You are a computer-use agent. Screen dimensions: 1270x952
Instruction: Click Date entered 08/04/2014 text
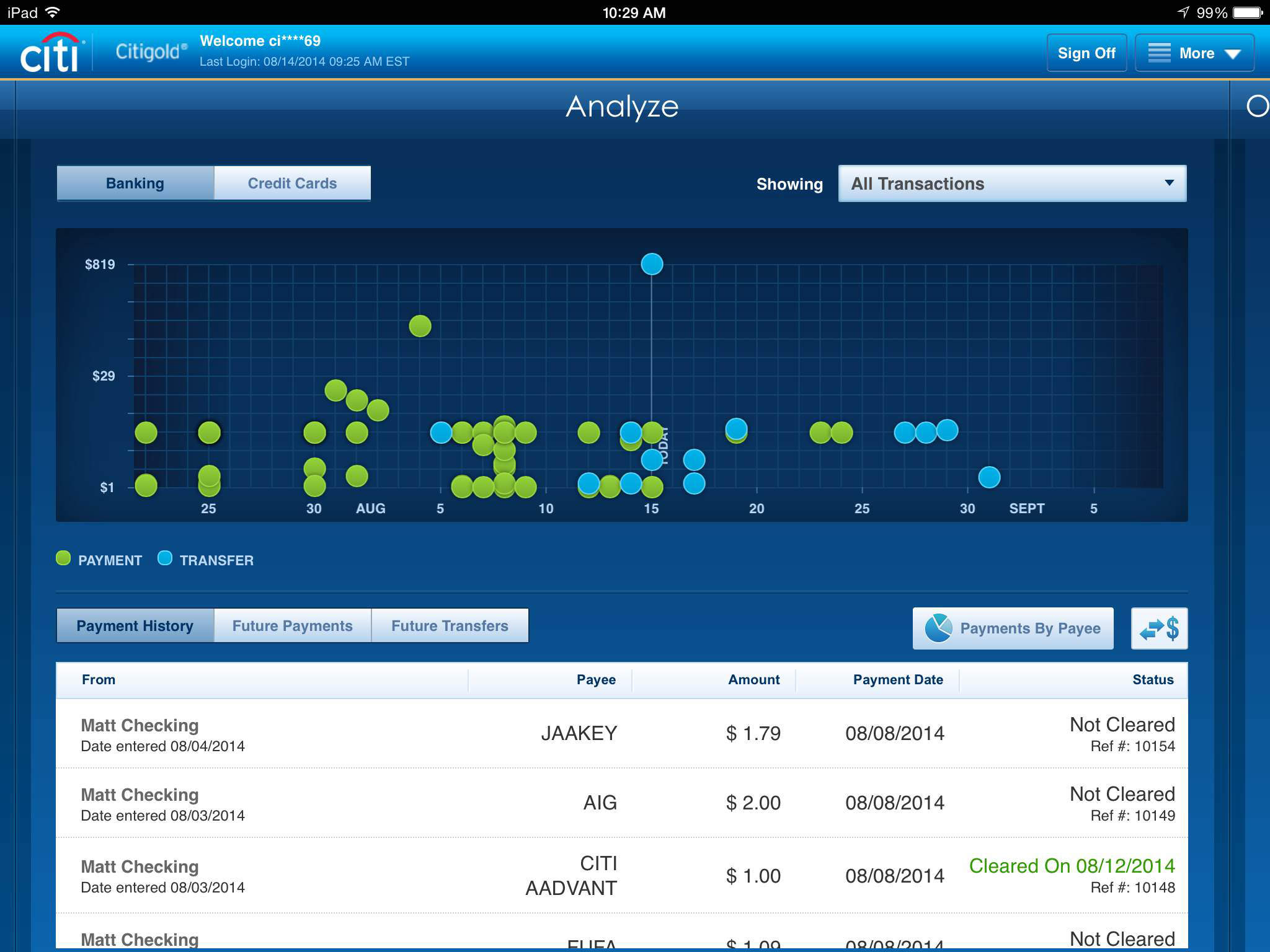163,746
